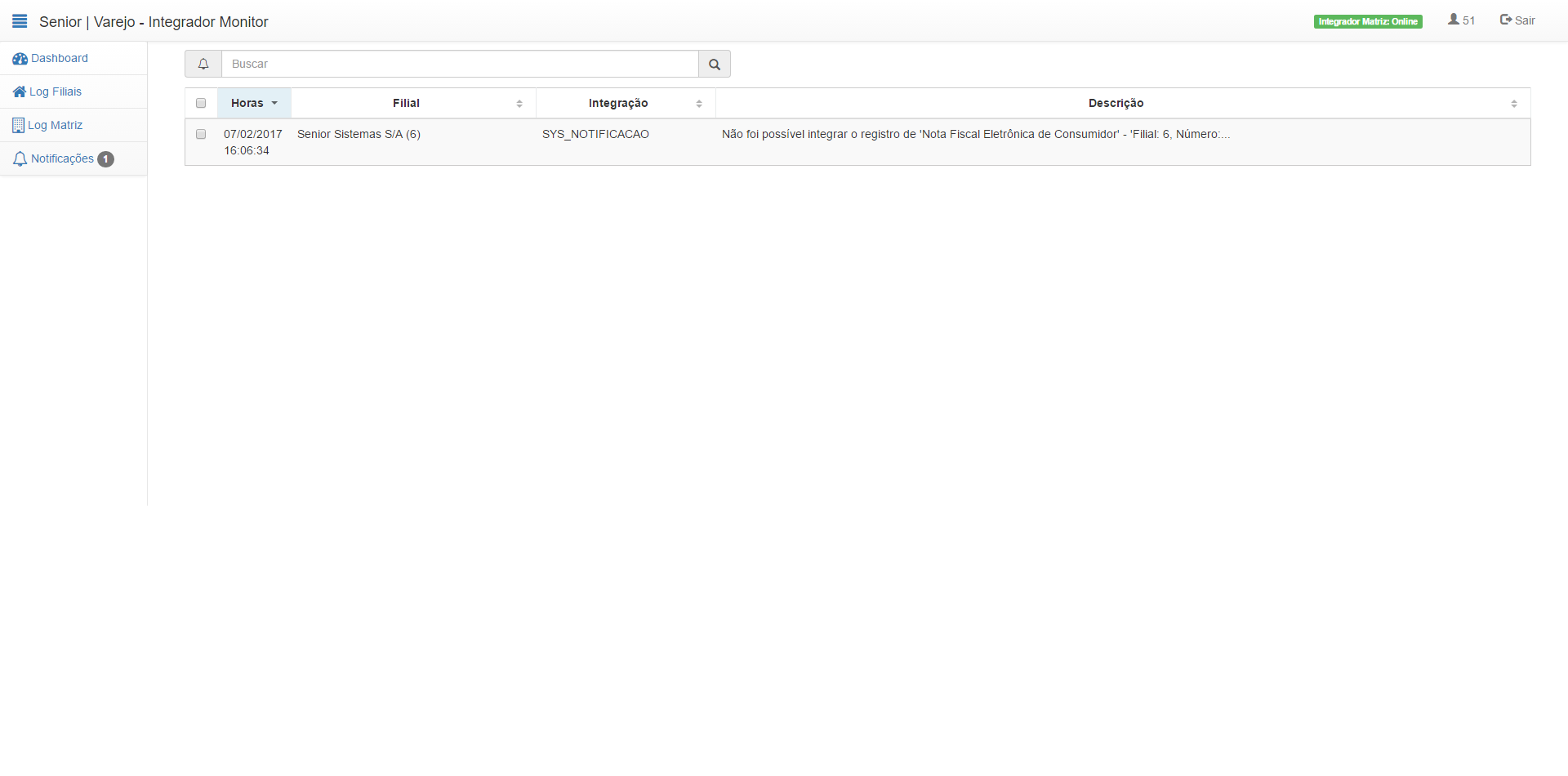Check the Senior Sistemas S/A row checkbox
This screenshot has width=1568, height=776.
[201, 134]
